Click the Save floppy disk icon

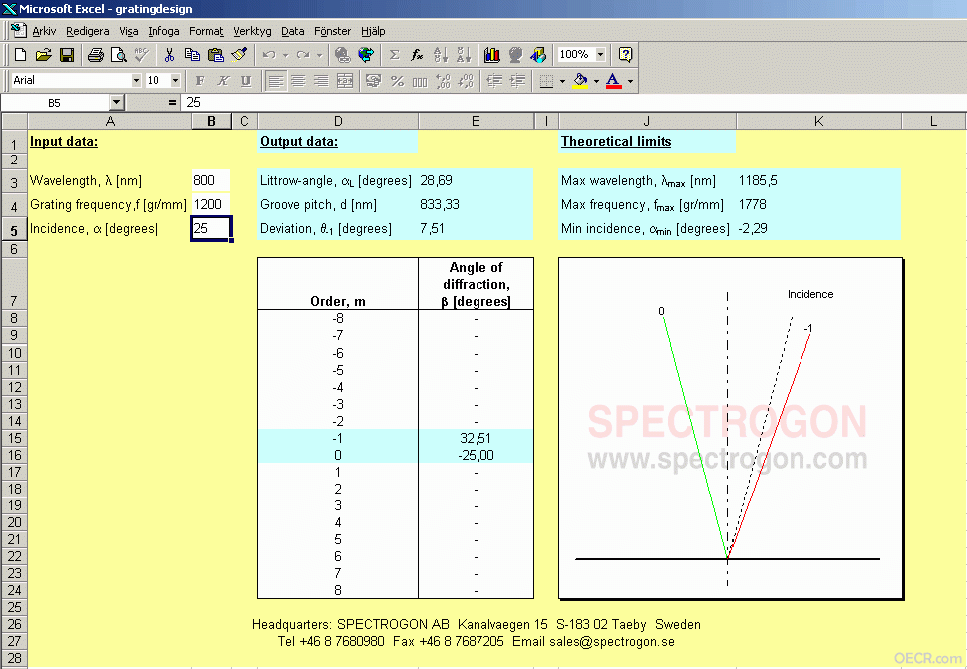point(67,55)
